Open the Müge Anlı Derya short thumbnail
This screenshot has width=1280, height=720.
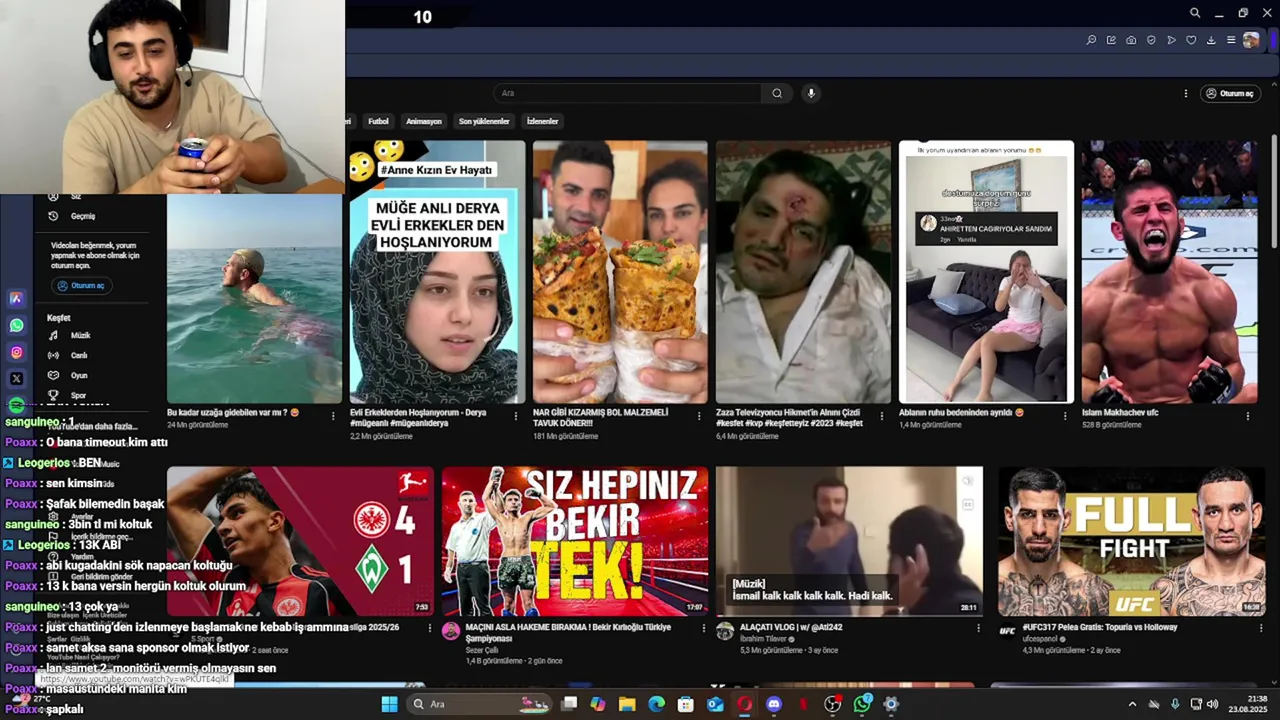click(x=437, y=272)
